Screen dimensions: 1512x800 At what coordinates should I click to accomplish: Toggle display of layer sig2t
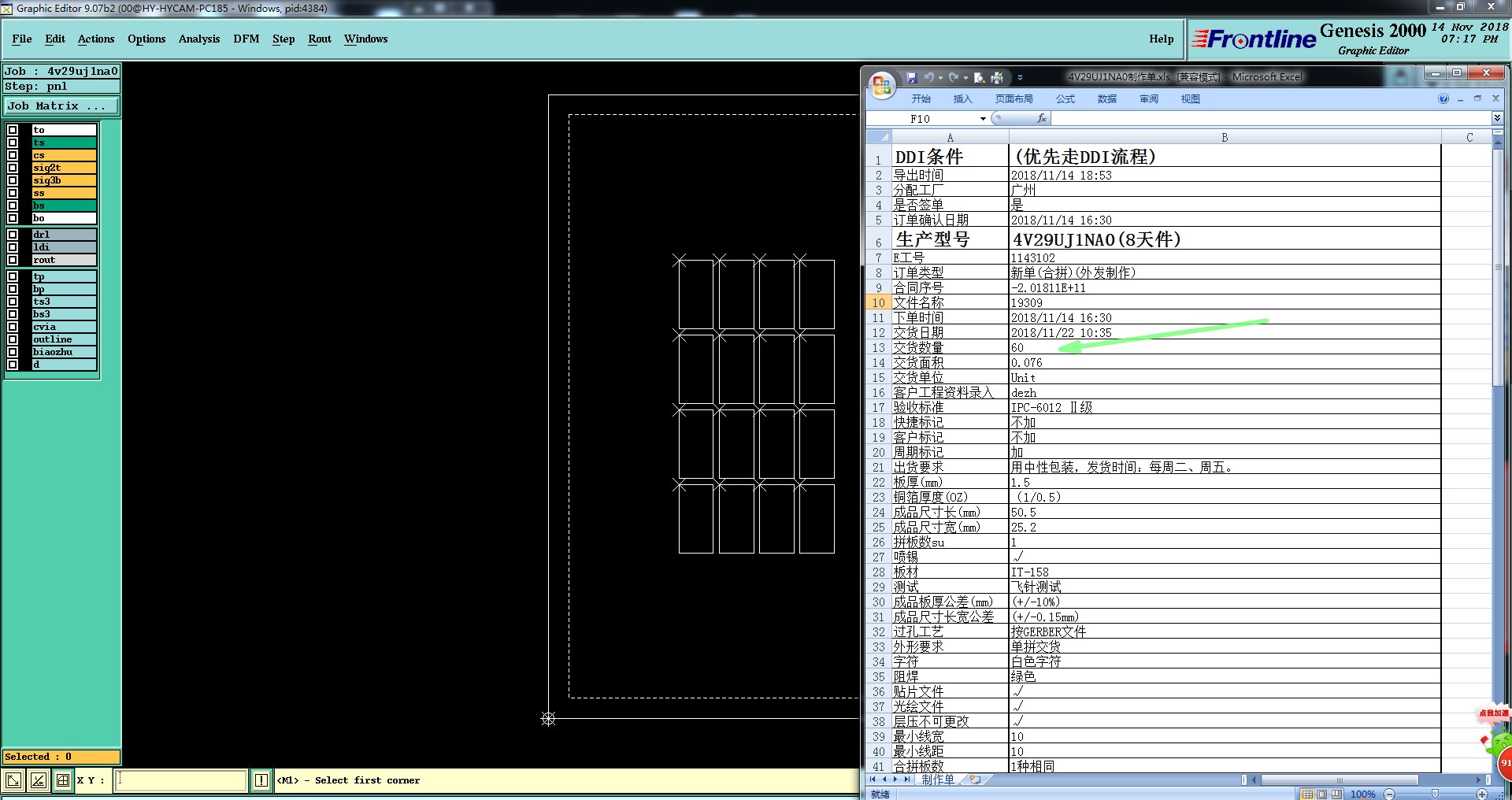click(13, 168)
